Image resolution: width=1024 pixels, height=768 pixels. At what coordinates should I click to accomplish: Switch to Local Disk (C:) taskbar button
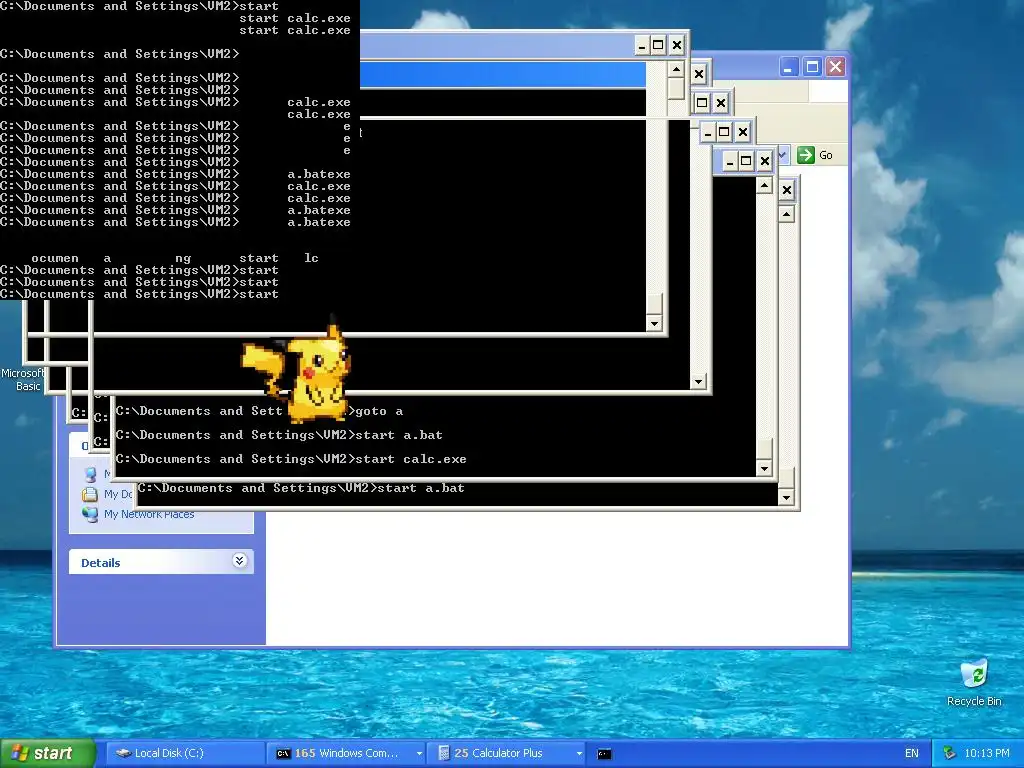pos(185,753)
